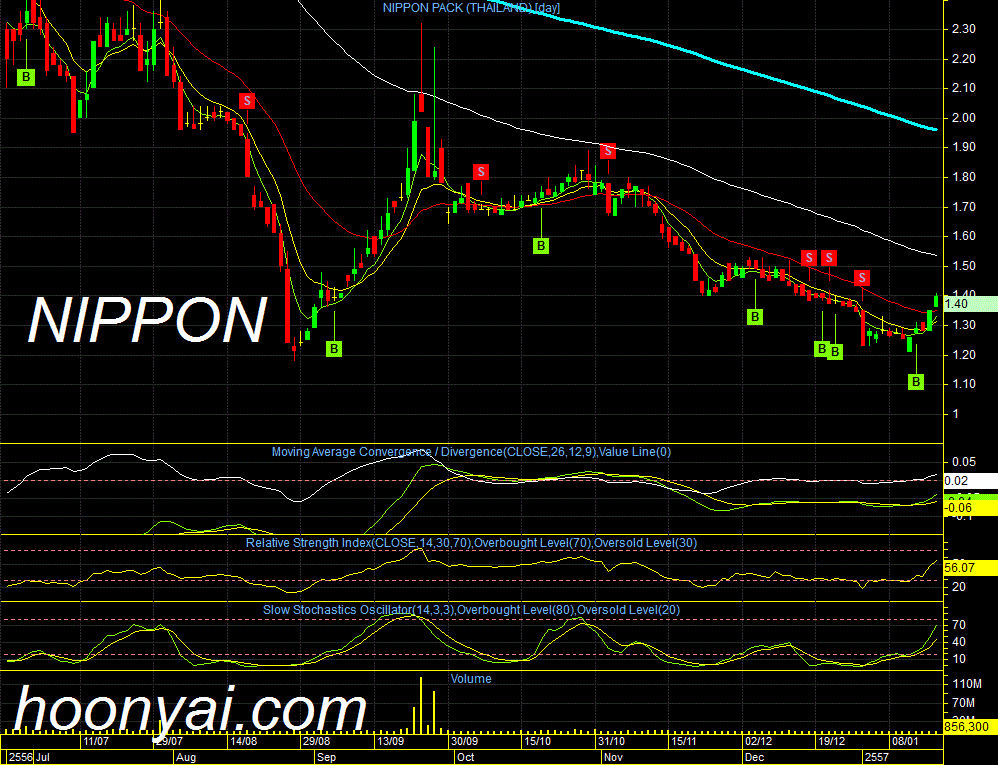Viewport: 998px width, 765px height.
Task: Select the 15/10 date label
Action: tap(537, 741)
